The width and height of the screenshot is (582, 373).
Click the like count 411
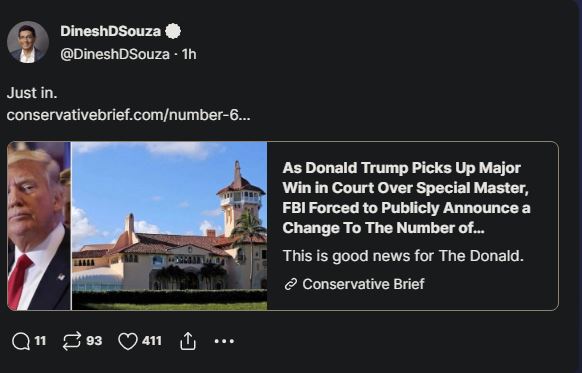coord(152,341)
